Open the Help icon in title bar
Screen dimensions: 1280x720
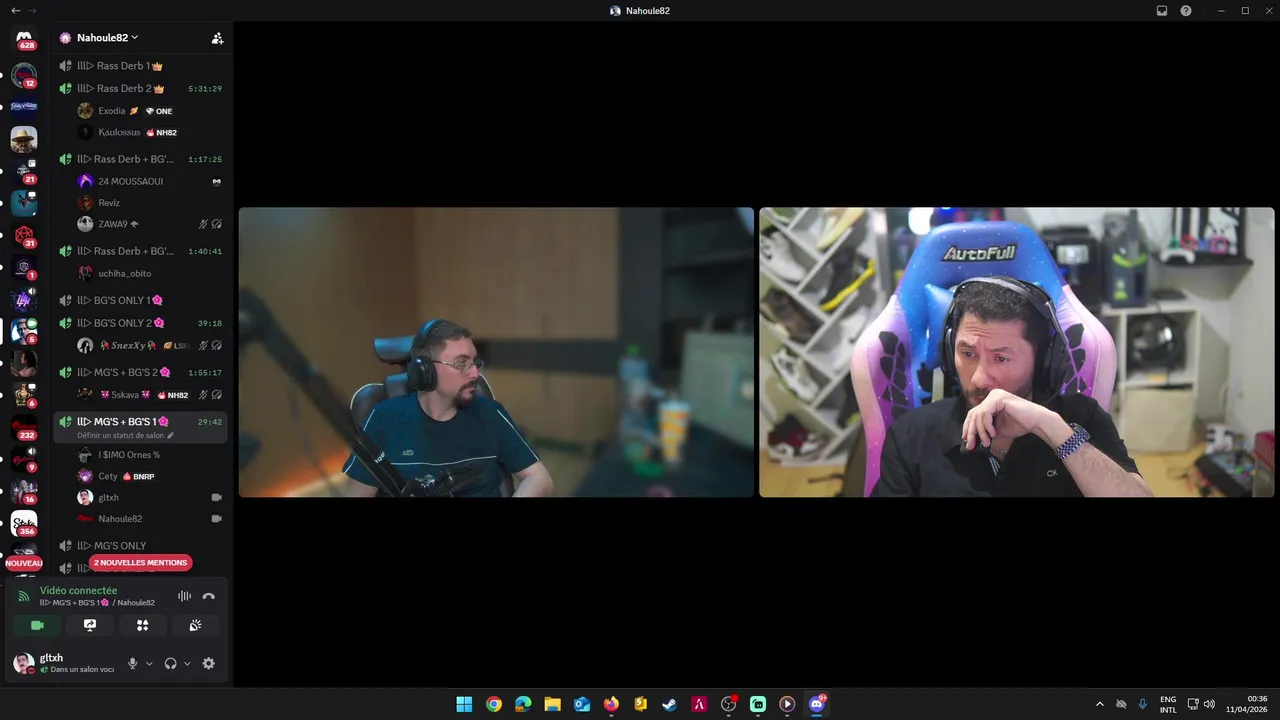(x=1186, y=10)
